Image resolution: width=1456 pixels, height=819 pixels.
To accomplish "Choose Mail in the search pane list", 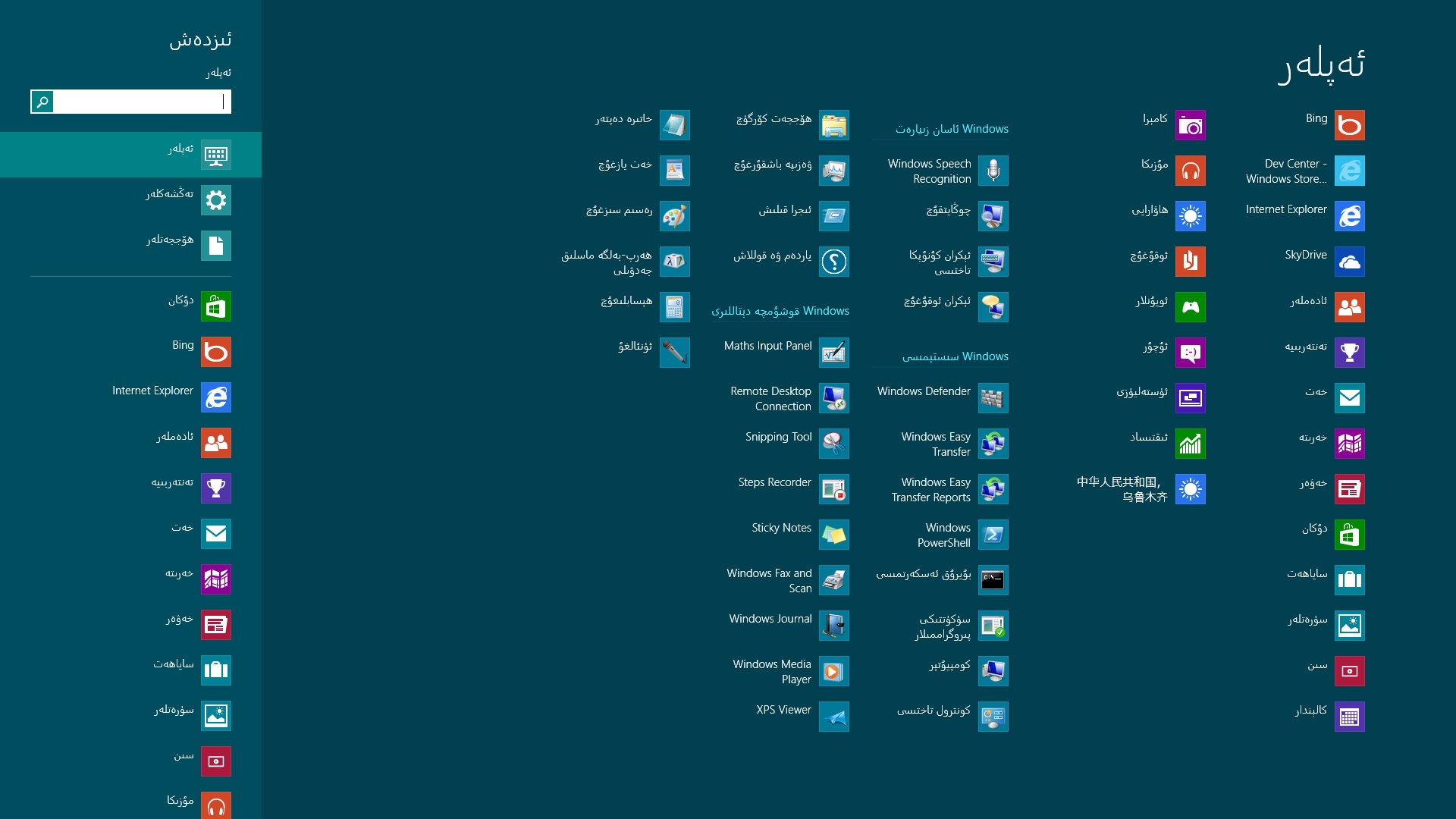I will coord(130,534).
